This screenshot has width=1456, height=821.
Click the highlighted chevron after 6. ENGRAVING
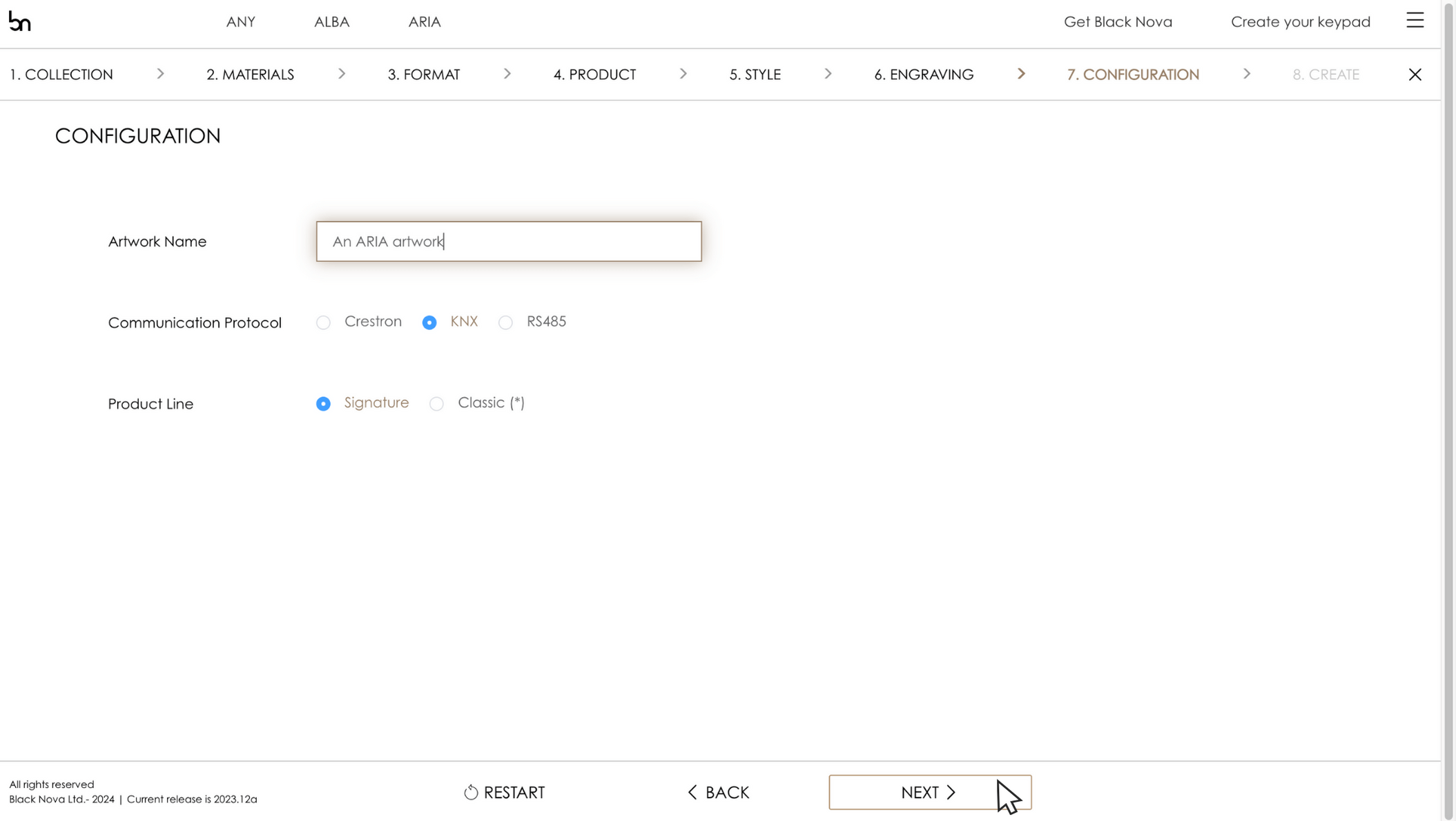(1022, 74)
